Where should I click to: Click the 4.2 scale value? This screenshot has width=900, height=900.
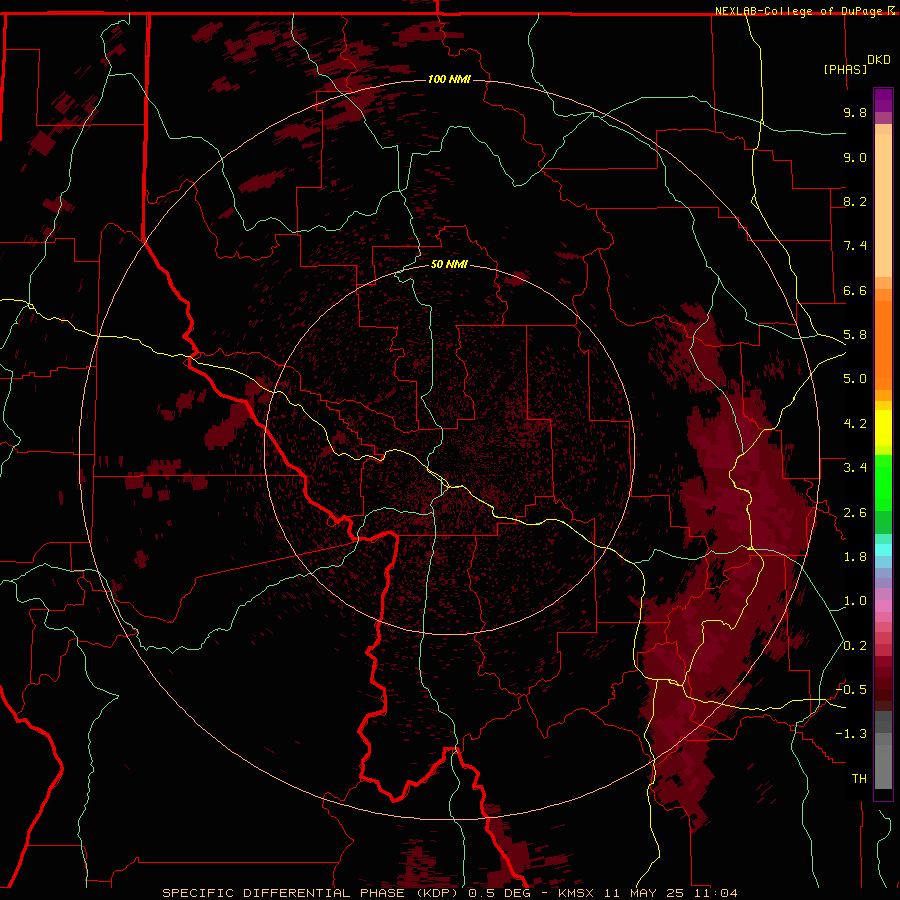(x=855, y=424)
